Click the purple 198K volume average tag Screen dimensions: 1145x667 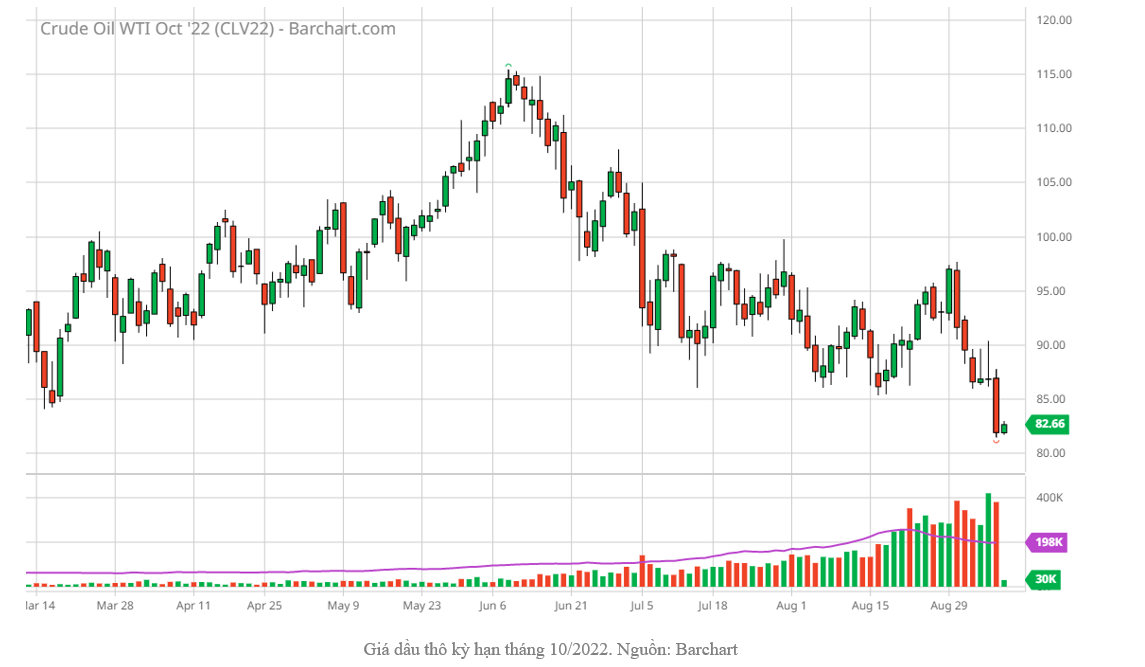point(1048,542)
